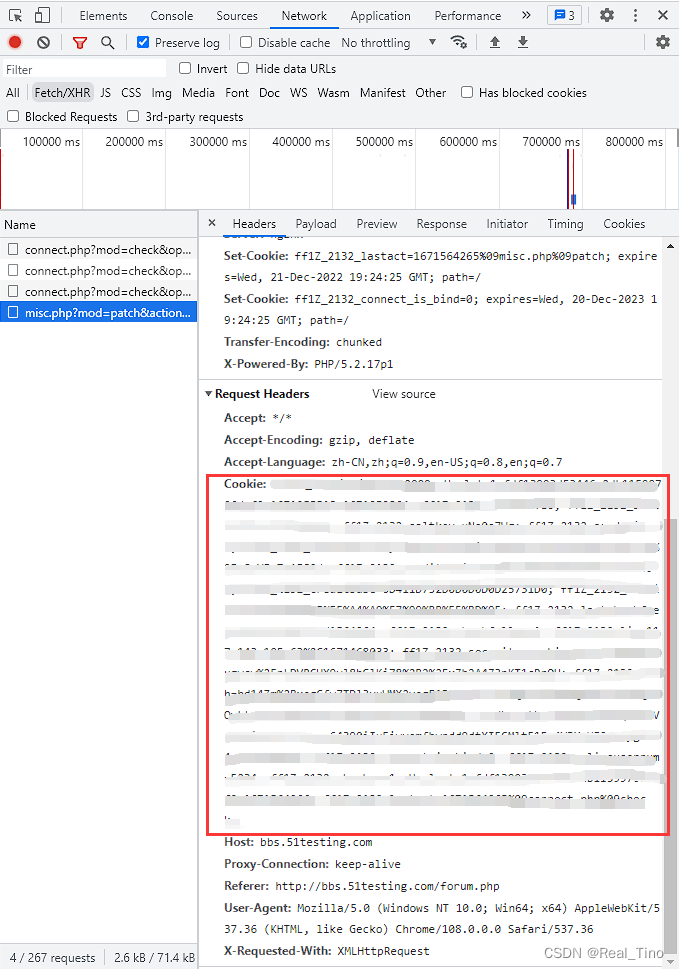Open the Timing tab
Viewport: 679px width, 969px height.
tap(565, 224)
